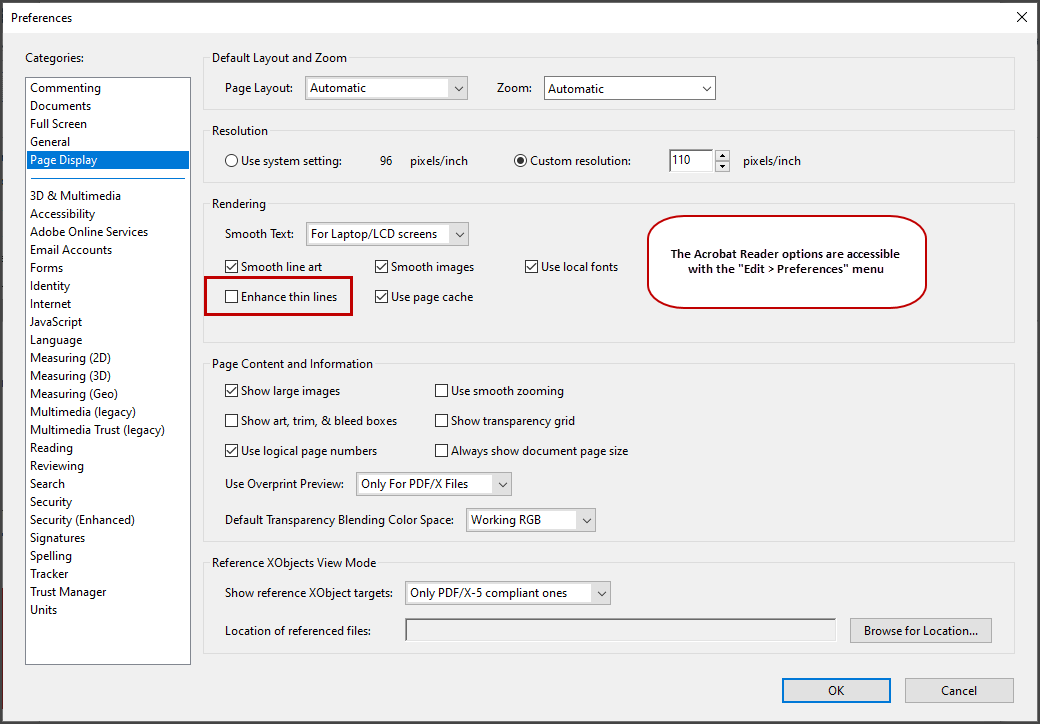Enable Show transparency grid
Screen dimensions: 1040x724
click(x=441, y=421)
